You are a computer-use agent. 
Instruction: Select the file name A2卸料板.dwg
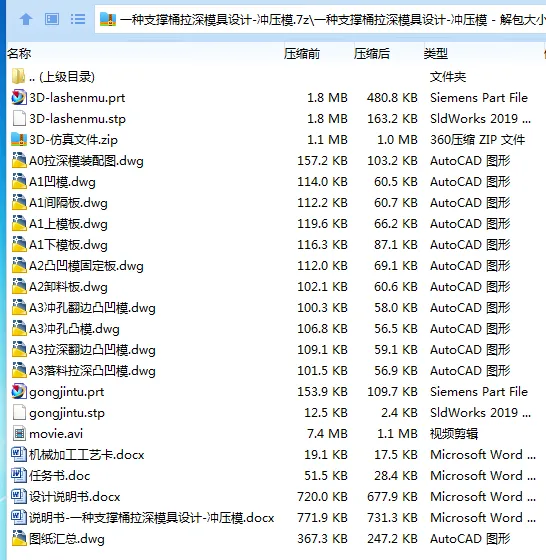(x=68, y=287)
